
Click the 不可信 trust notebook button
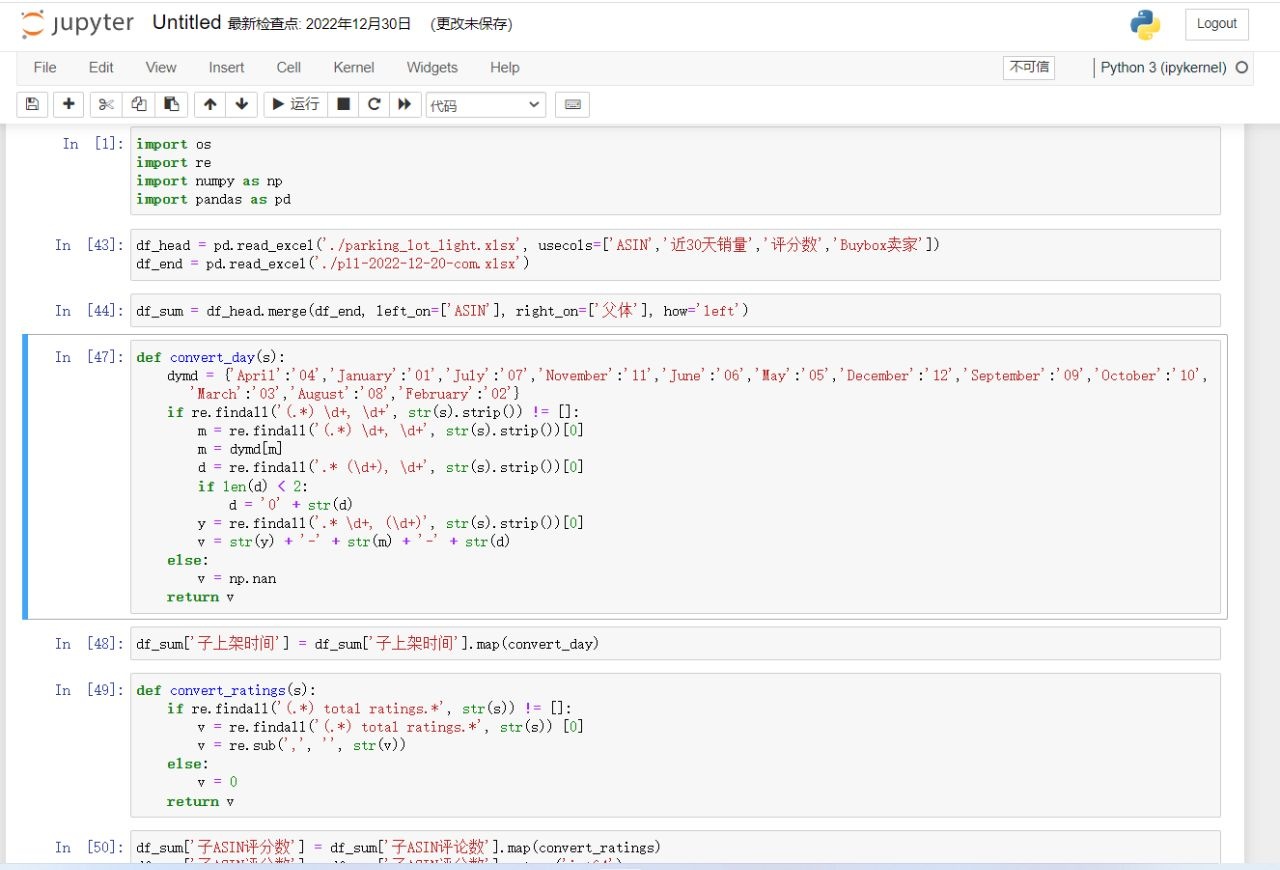[x=1029, y=67]
